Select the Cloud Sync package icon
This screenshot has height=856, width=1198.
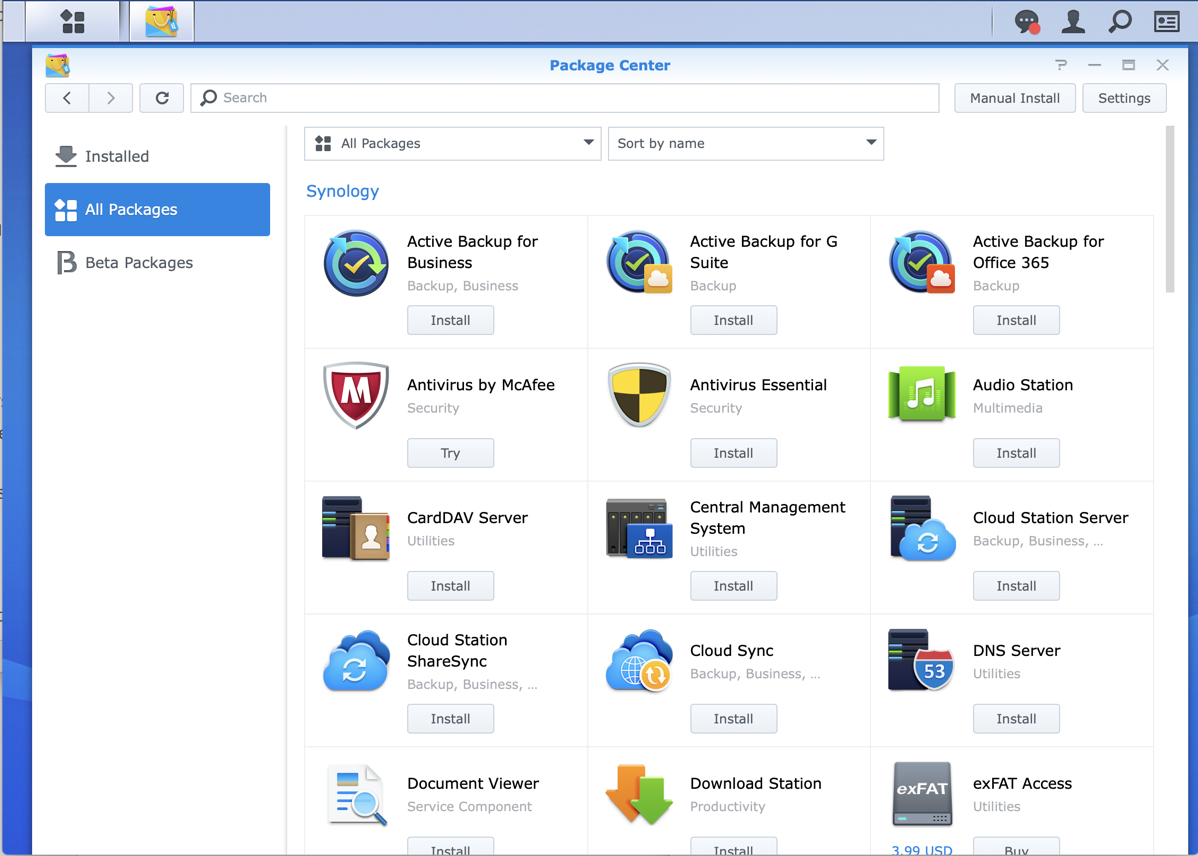[639, 661]
